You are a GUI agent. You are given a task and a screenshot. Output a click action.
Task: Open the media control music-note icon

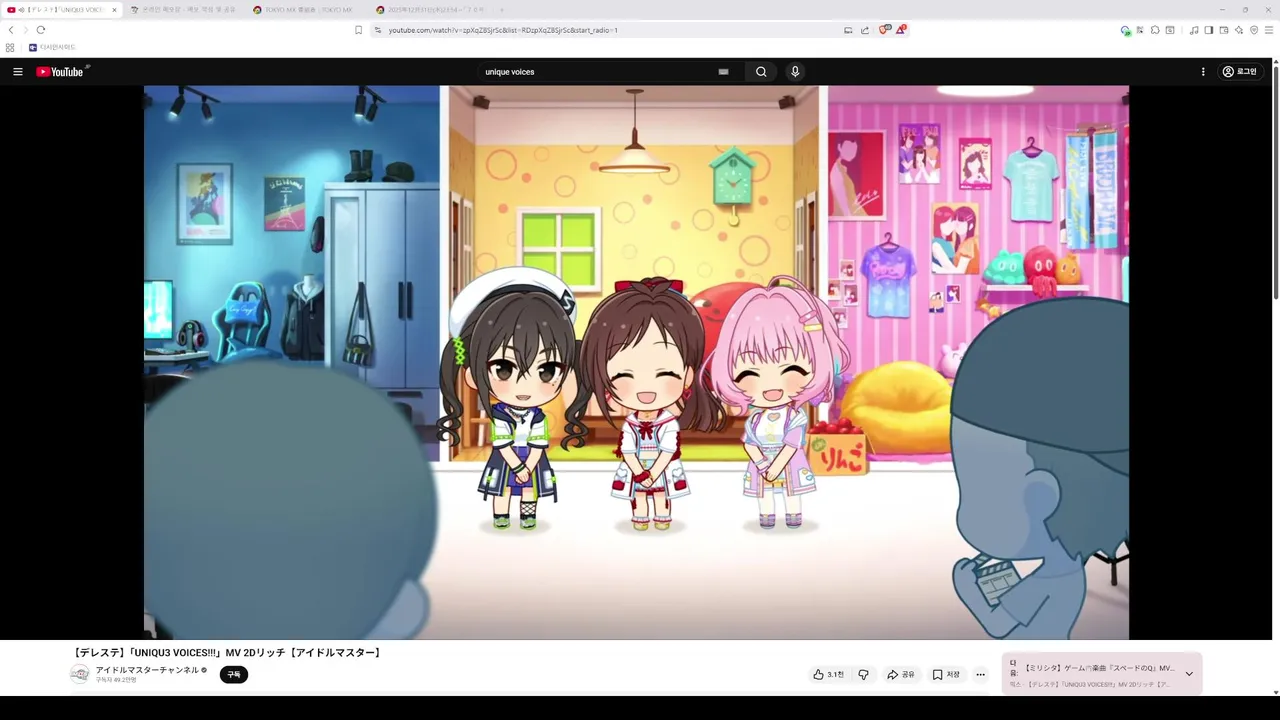1194,30
